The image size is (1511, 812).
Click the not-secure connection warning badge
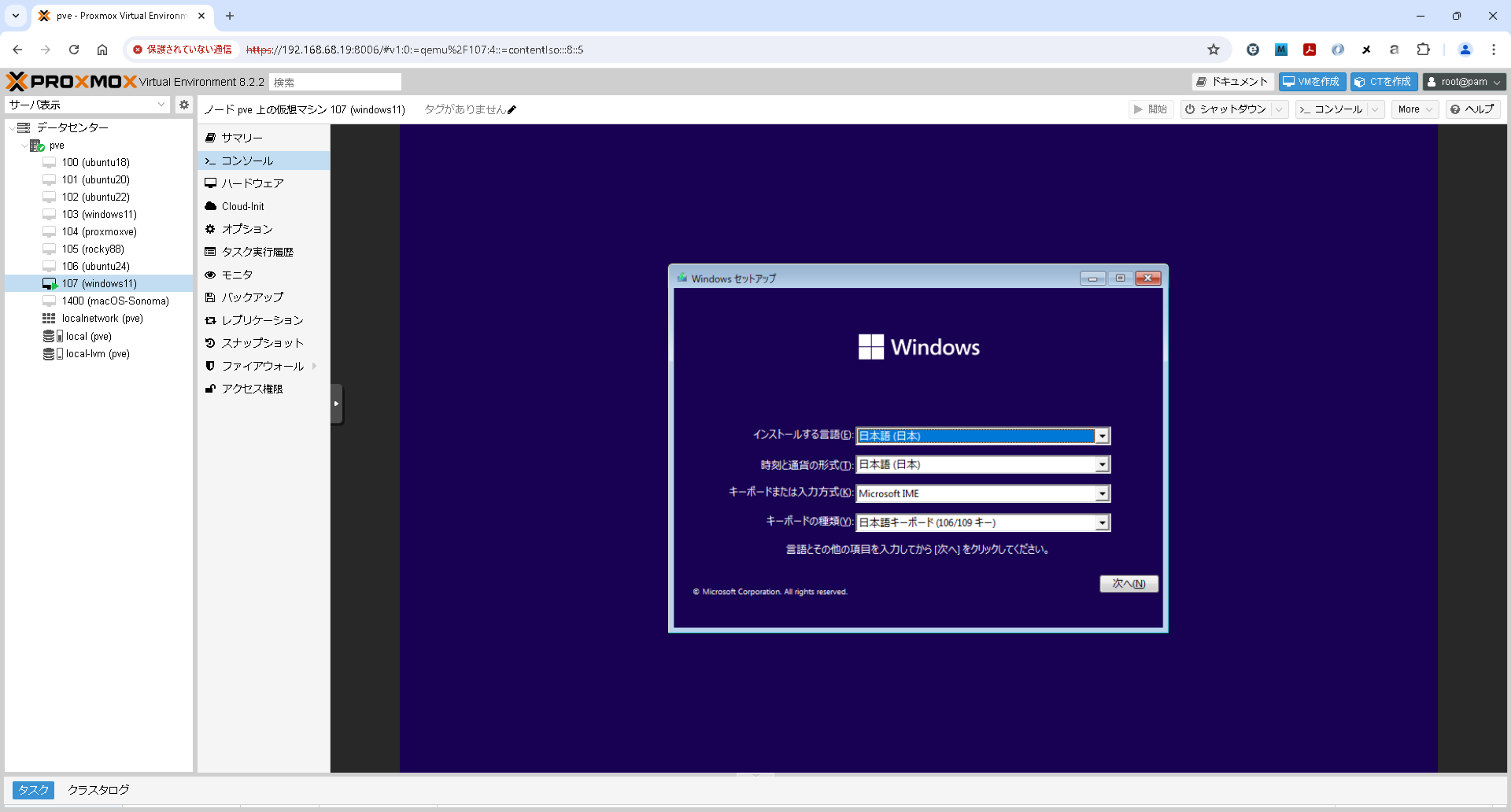(x=183, y=50)
